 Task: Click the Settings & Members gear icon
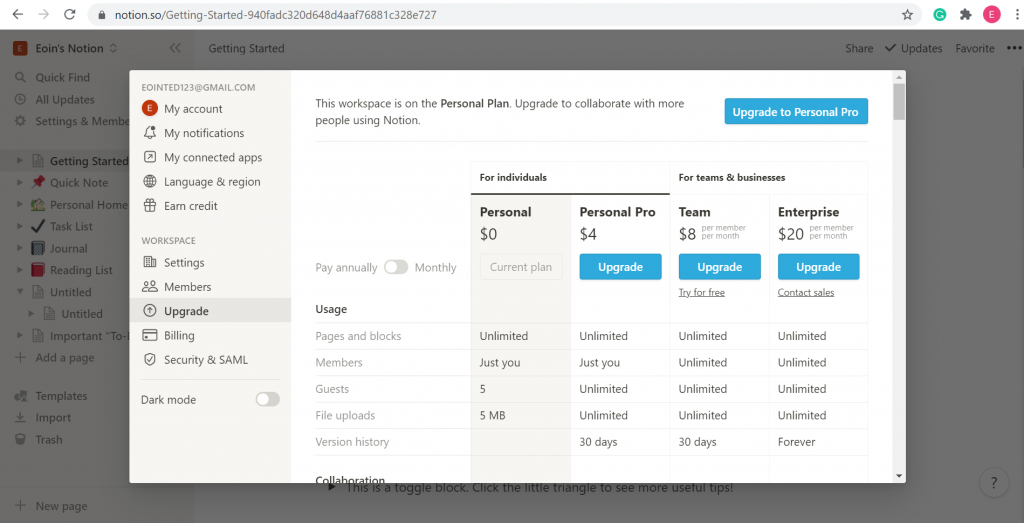point(21,121)
